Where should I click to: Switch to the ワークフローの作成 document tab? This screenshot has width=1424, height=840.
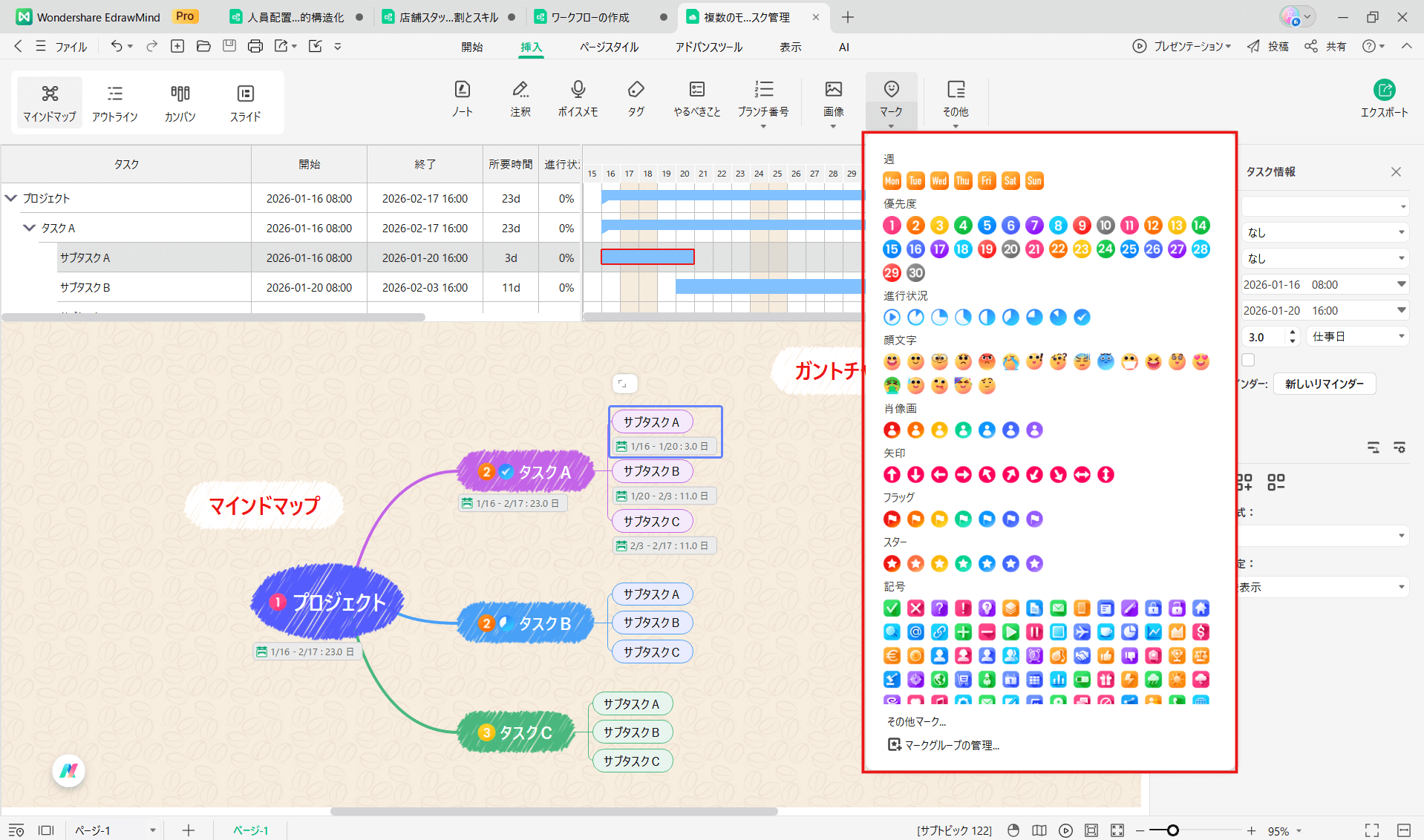click(x=590, y=17)
